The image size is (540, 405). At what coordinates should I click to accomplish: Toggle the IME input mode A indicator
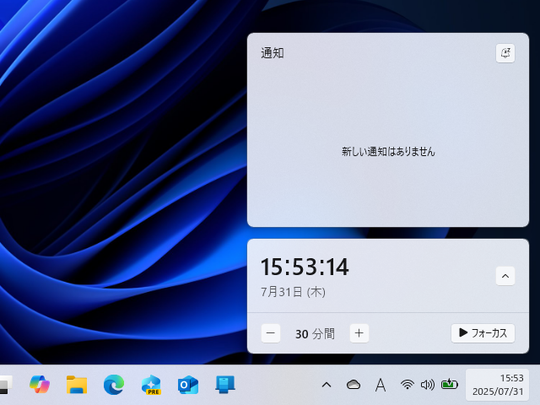pyautogui.click(x=380, y=385)
